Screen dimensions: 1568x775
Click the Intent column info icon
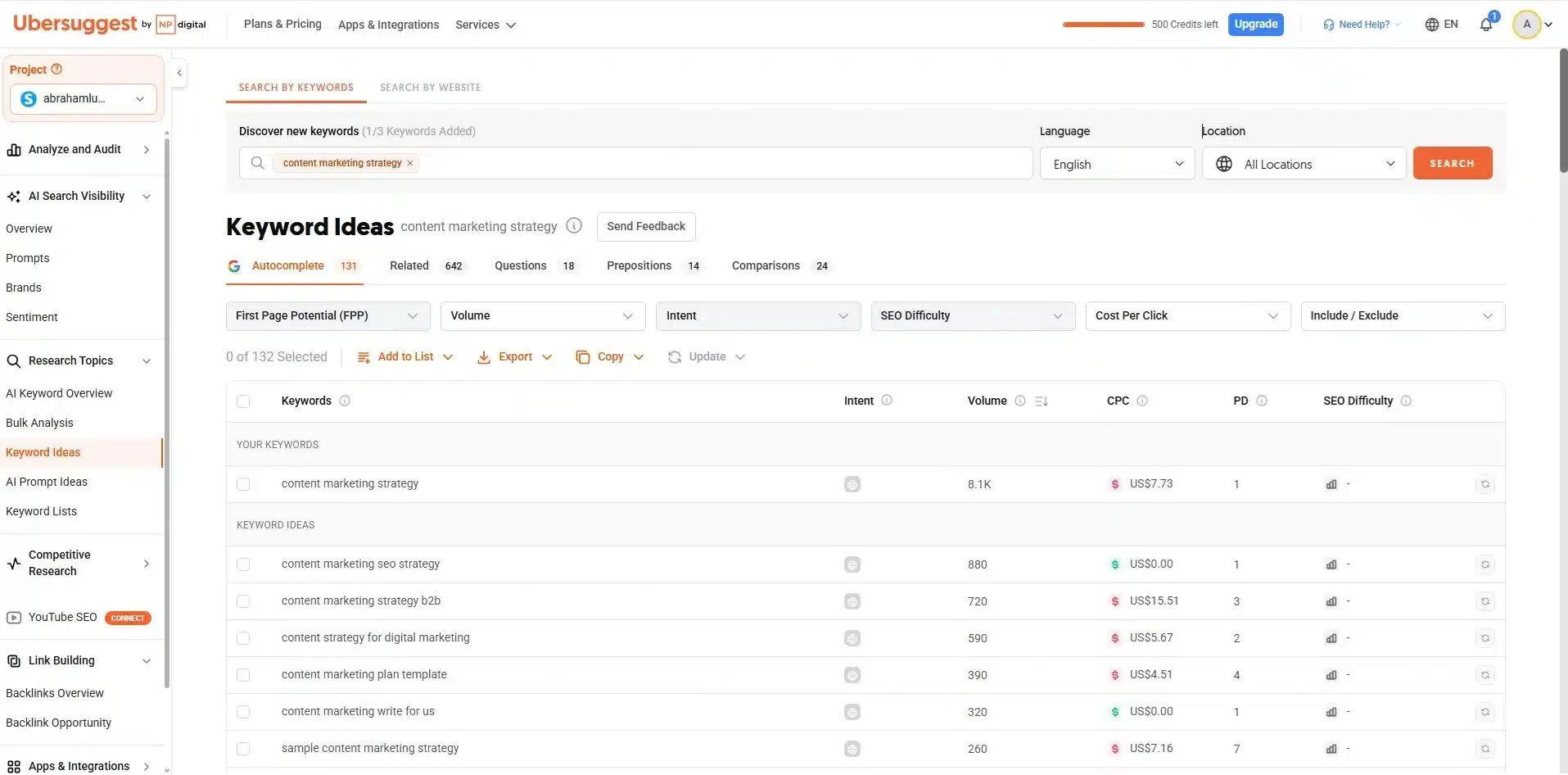[x=887, y=401]
